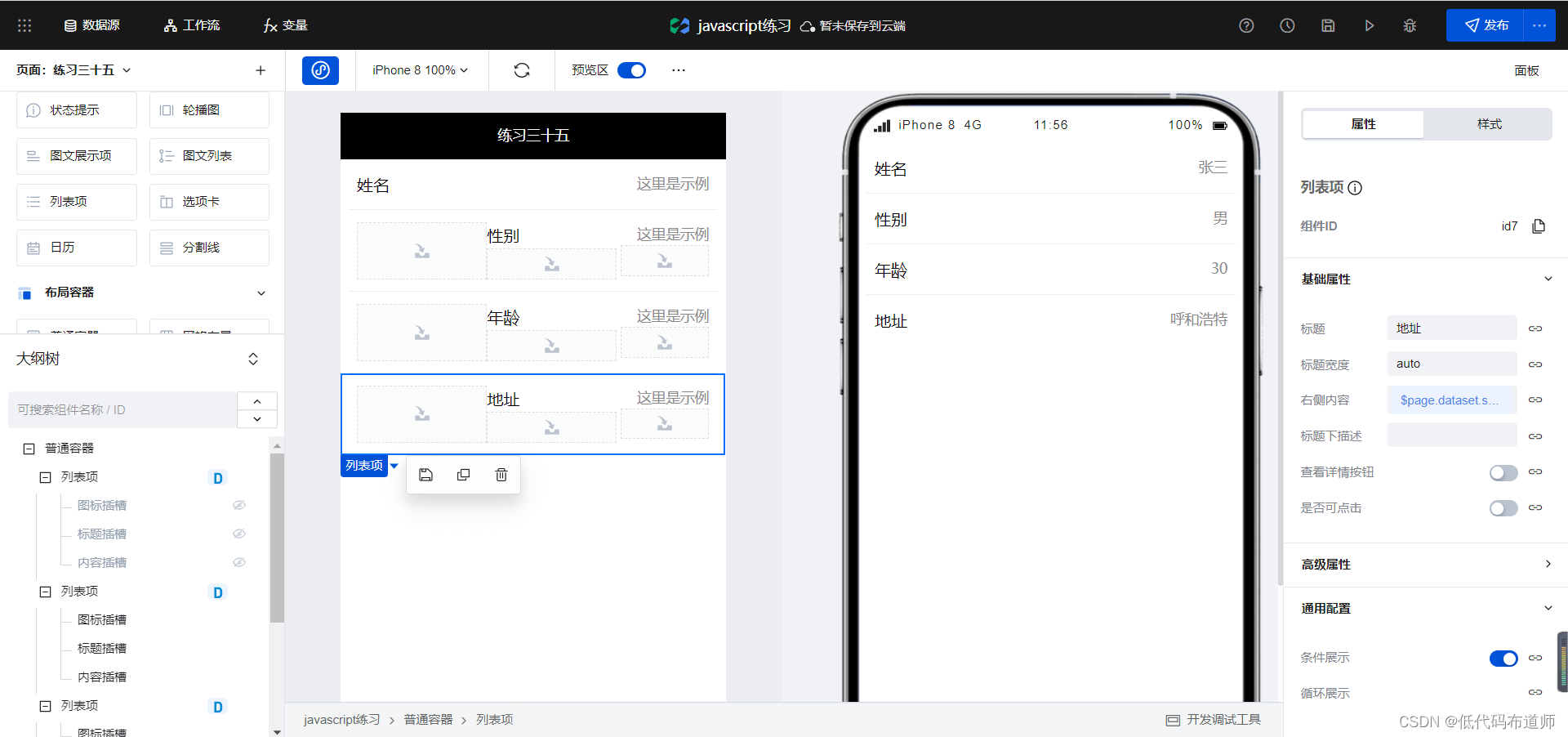The image size is (1568, 737).
Task: Click the search previous up arrow
Action: (x=257, y=401)
